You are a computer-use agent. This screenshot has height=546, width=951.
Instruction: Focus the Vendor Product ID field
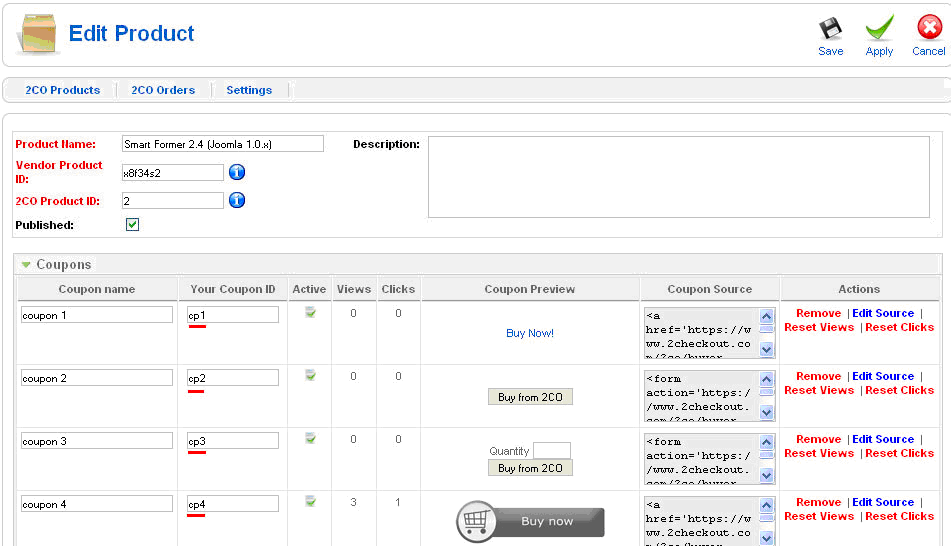(x=173, y=173)
